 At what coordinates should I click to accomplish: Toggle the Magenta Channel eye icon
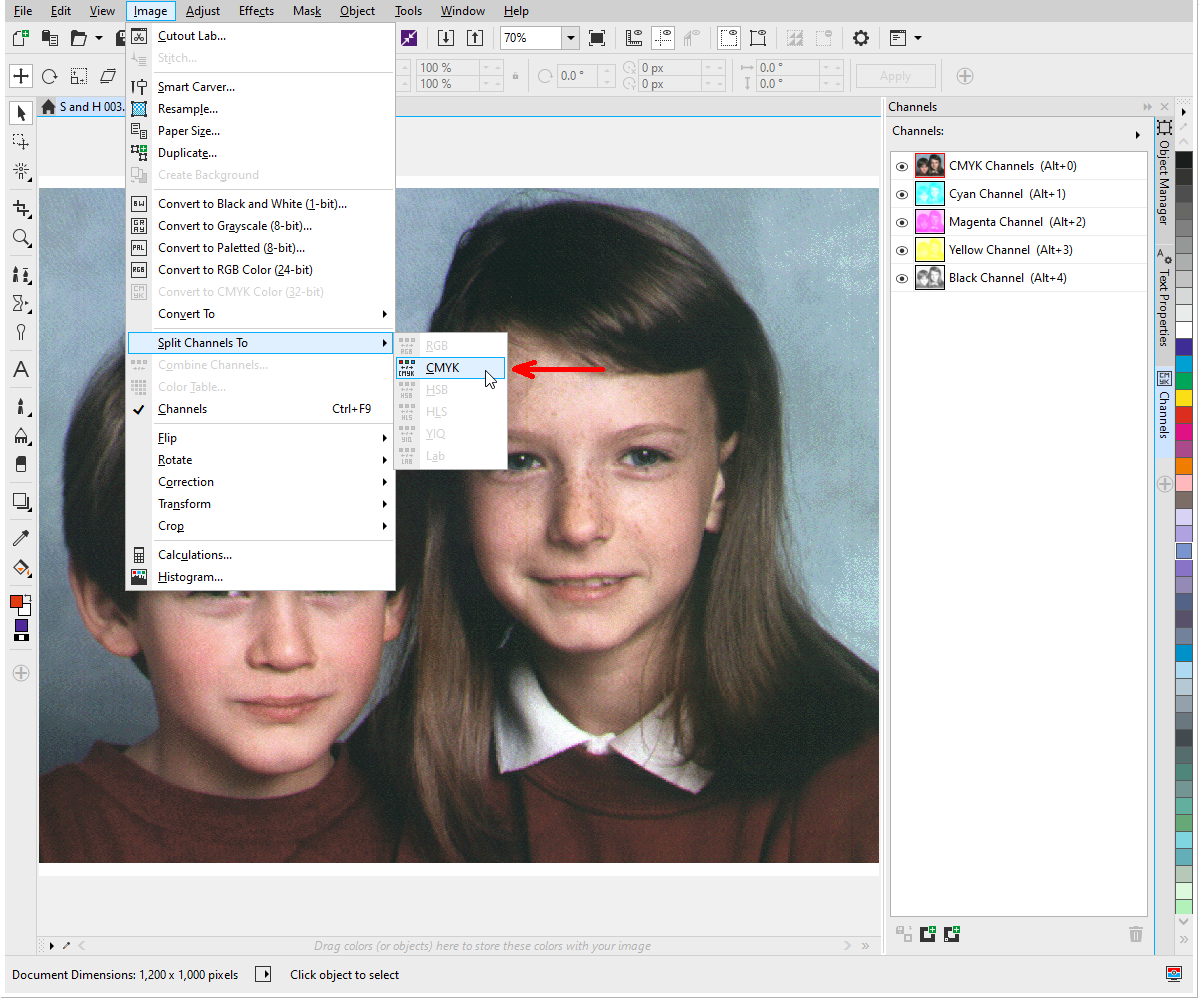coord(901,222)
